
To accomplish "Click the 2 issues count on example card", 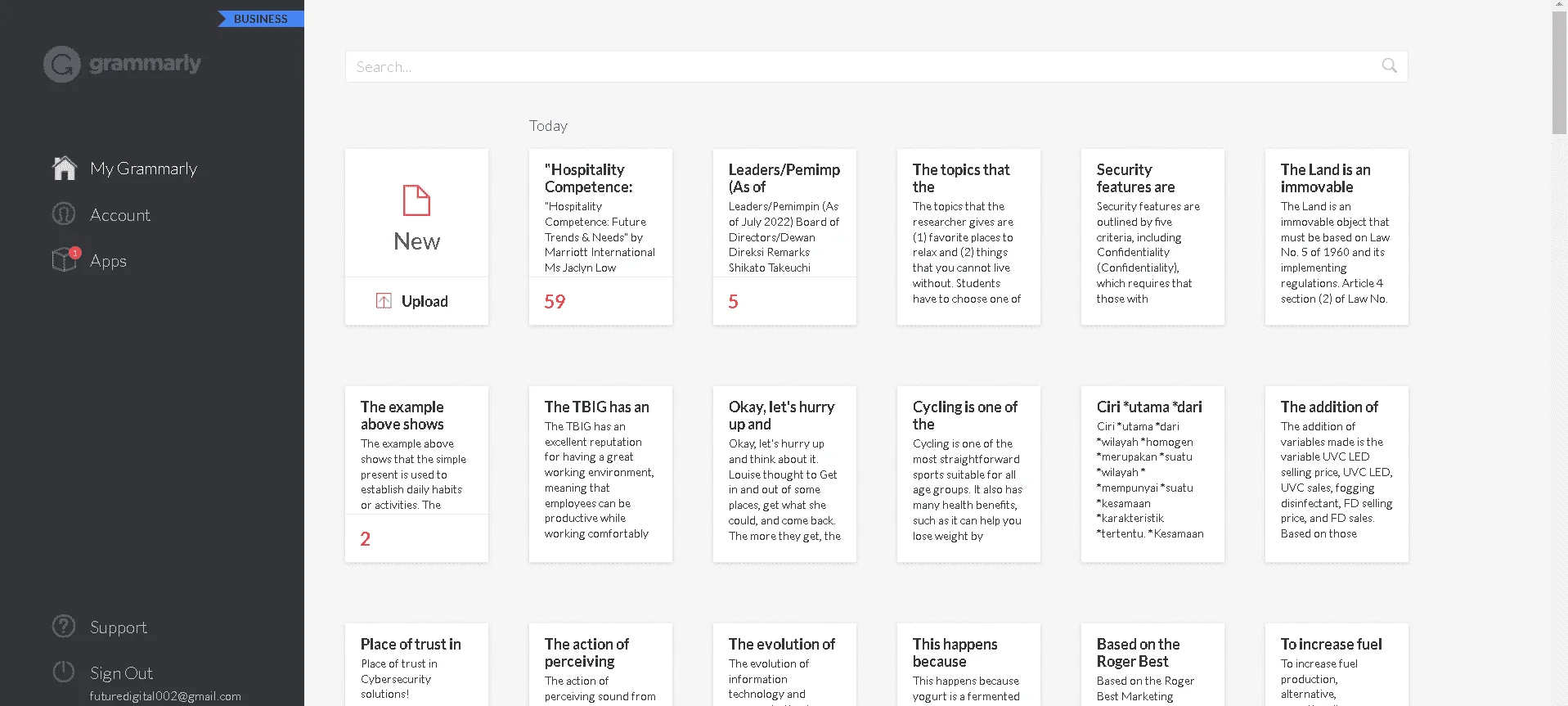I will coord(365,539).
